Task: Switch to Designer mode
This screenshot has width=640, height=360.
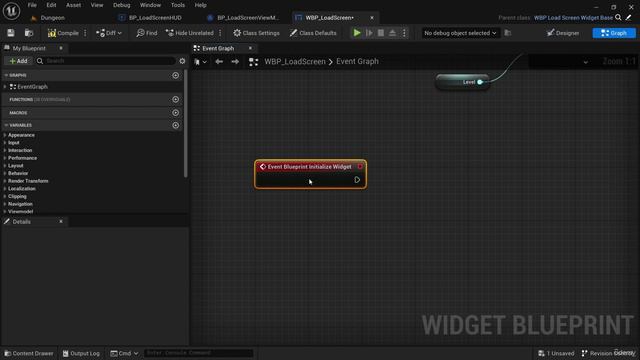Action: click(x=563, y=33)
